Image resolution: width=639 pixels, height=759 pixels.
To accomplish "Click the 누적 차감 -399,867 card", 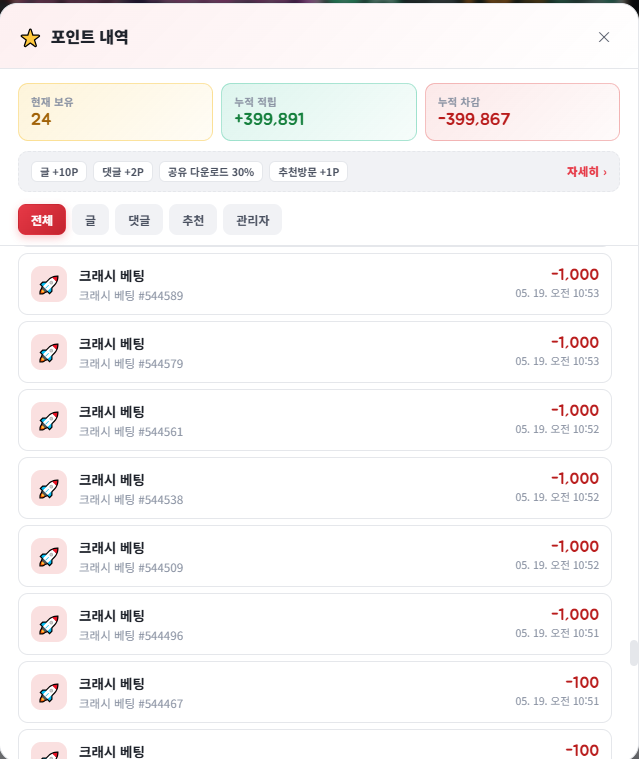I will click(x=522, y=112).
